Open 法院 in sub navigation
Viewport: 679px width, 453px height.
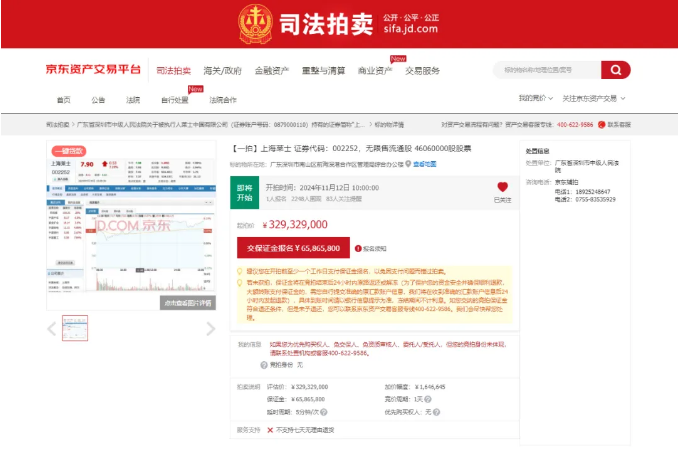pyautogui.click(x=133, y=100)
